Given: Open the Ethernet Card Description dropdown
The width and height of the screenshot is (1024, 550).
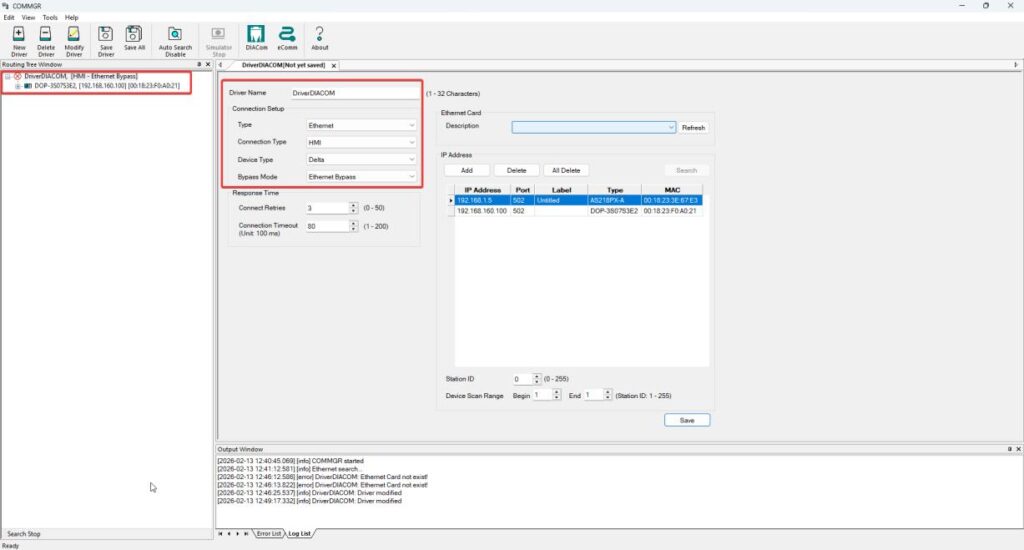Looking at the screenshot, I should pyautogui.click(x=594, y=127).
